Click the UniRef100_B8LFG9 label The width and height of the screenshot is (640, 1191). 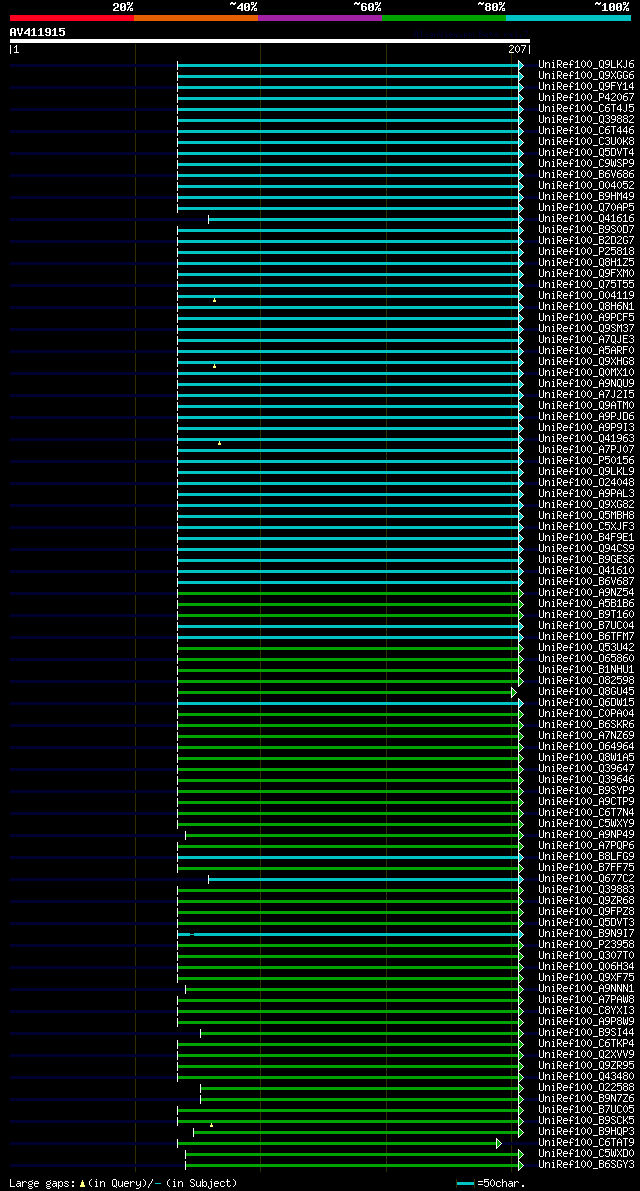tap(586, 857)
